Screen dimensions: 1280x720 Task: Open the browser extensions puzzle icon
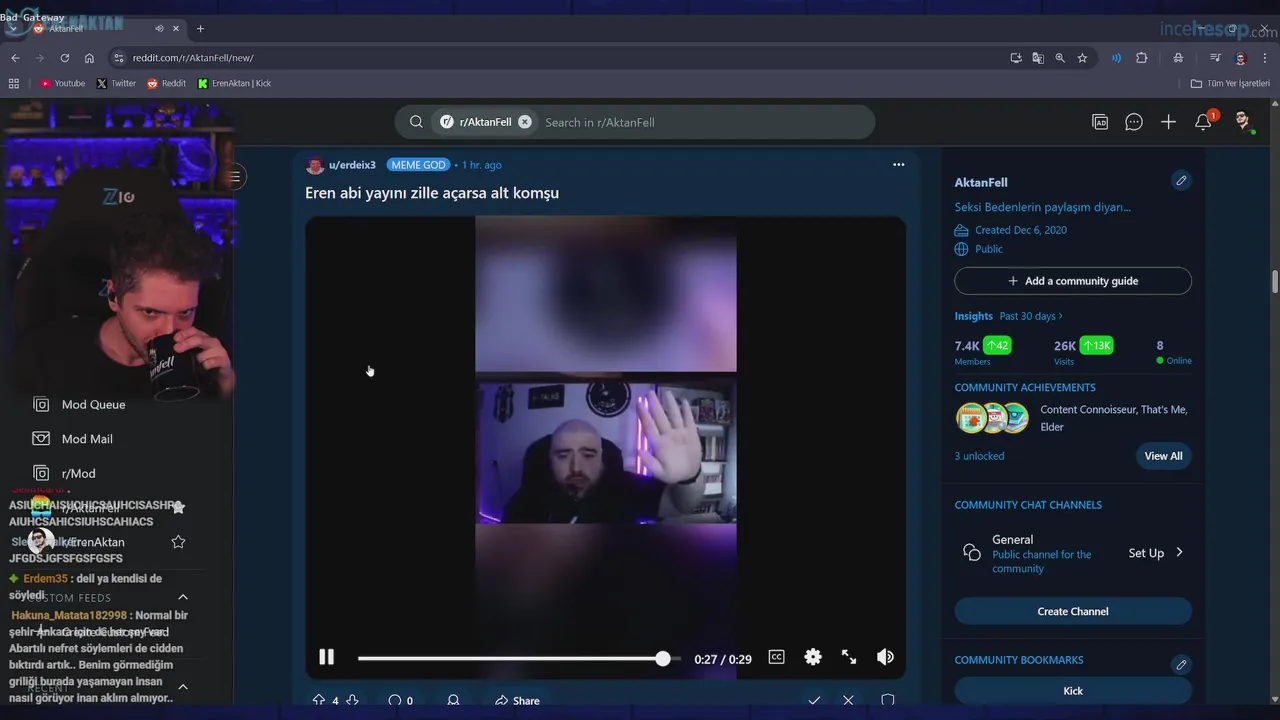pos(1141,58)
